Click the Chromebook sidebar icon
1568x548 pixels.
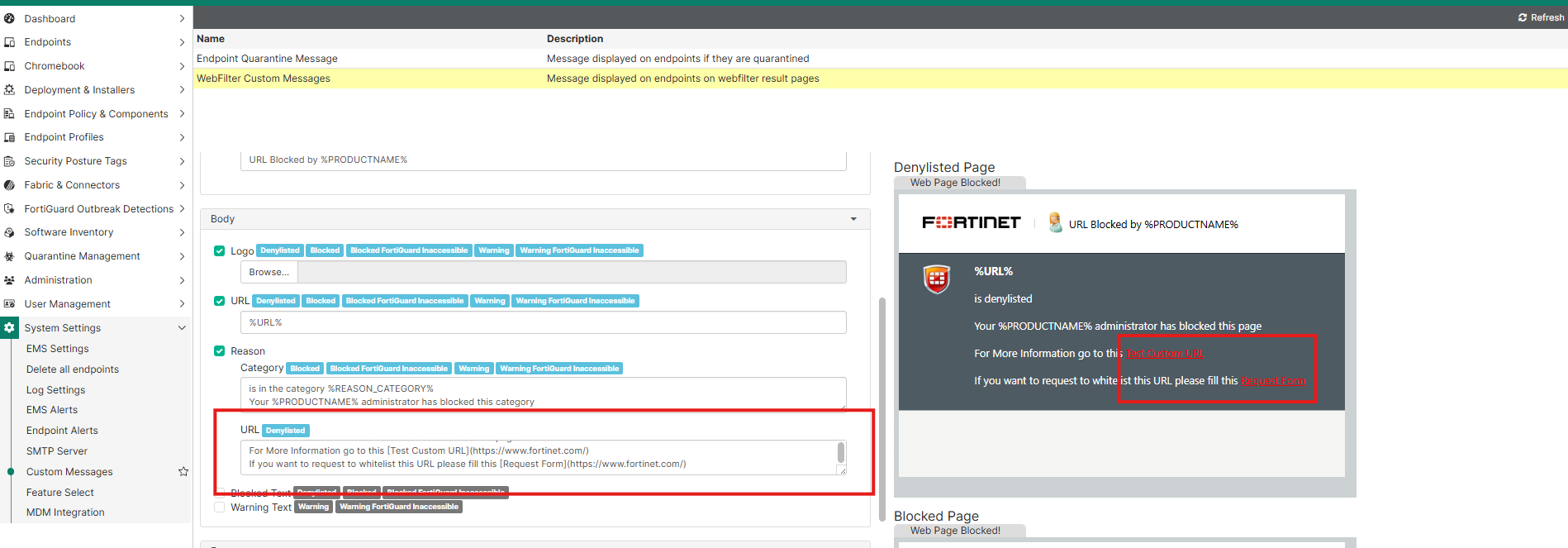click(9, 66)
